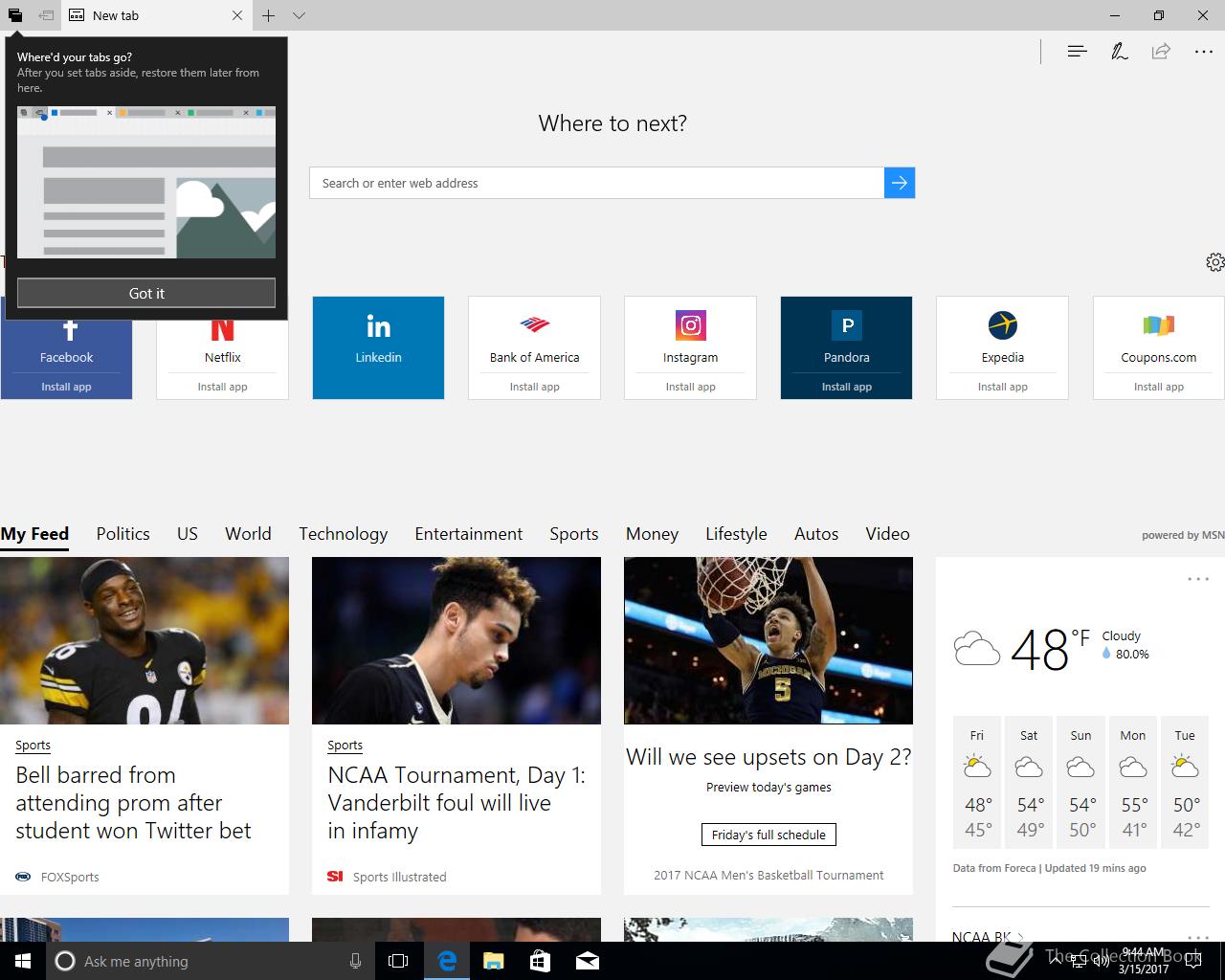This screenshot has width=1225, height=980.
Task: Click the Windows Start button
Action: pos(23,961)
